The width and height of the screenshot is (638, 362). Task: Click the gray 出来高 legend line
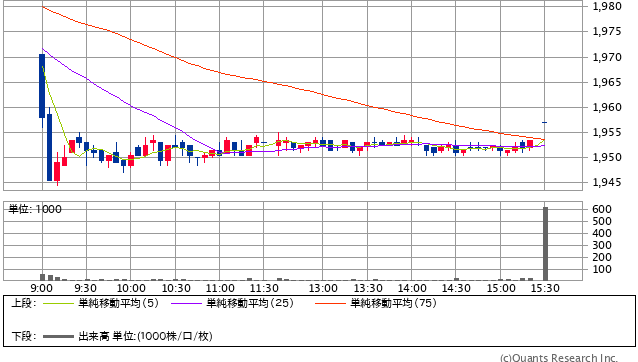pos(58,337)
